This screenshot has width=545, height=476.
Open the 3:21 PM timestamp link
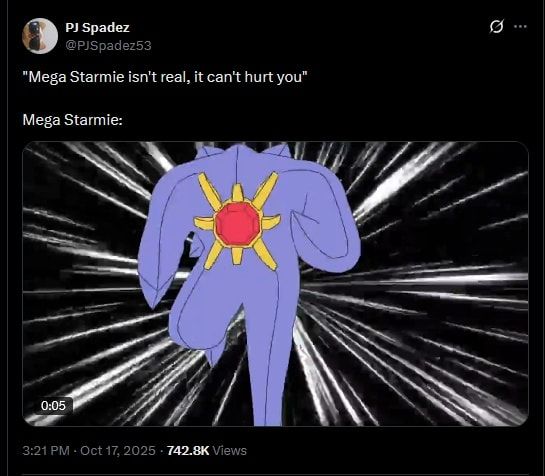[x=46, y=451]
